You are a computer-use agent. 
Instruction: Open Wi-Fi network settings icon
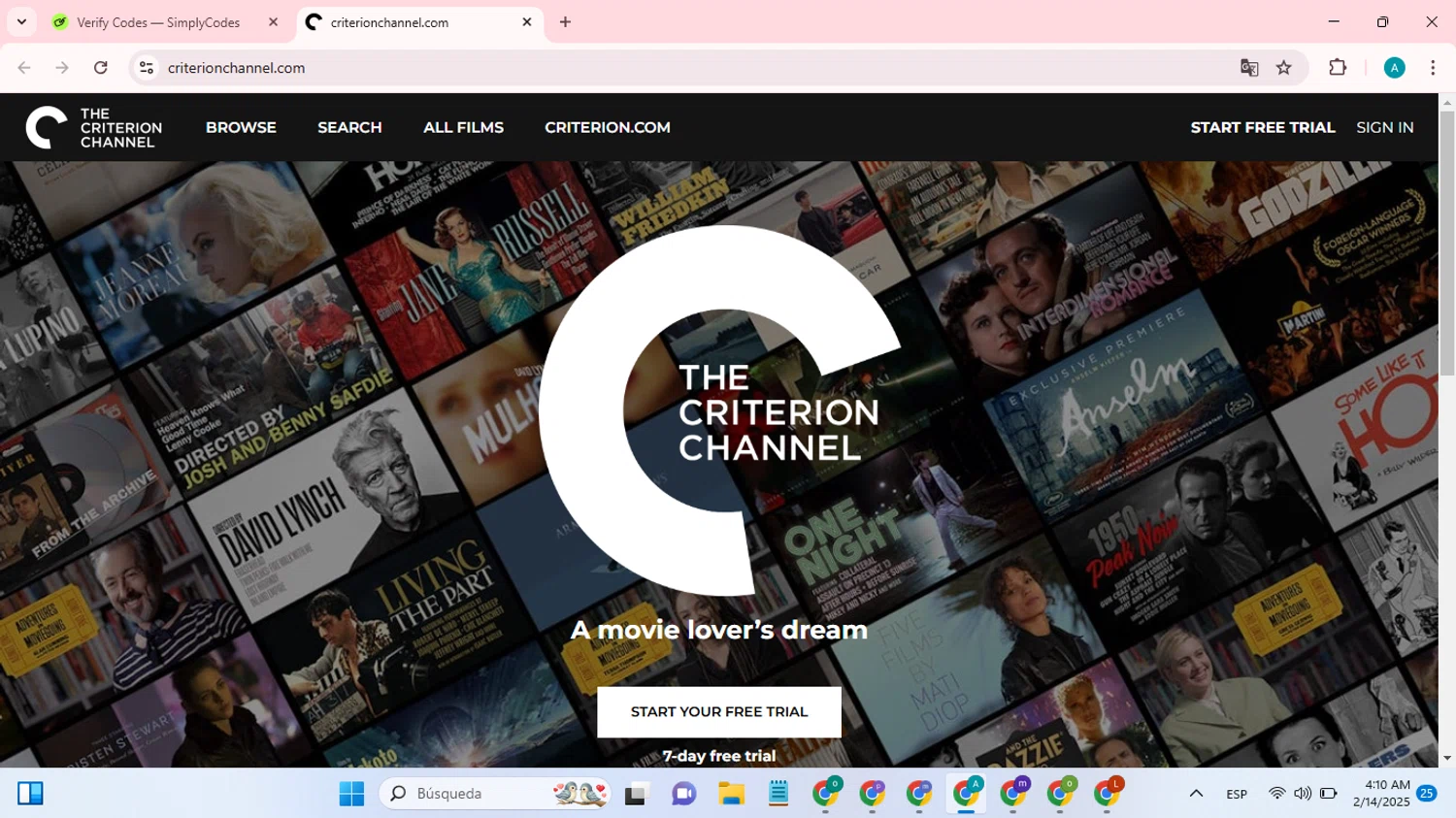pyautogui.click(x=1277, y=794)
